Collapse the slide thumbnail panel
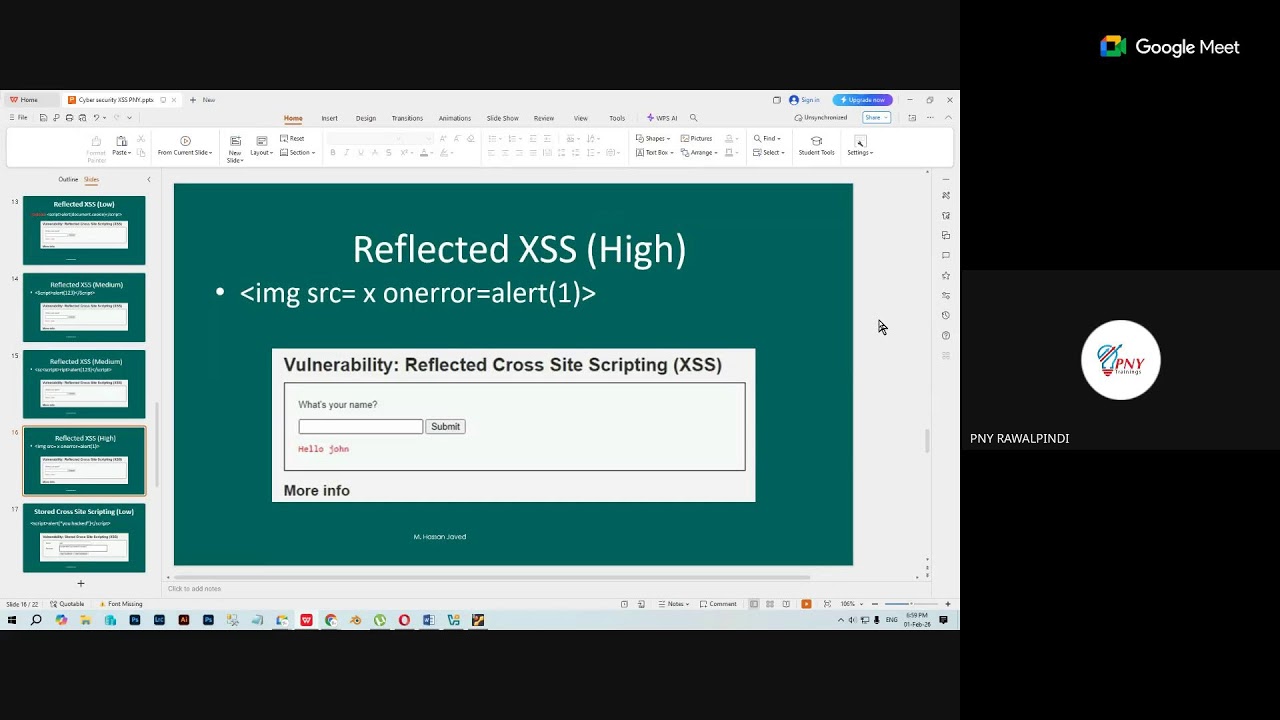The width and height of the screenshot is (1280, 720). tap(149, 180)
